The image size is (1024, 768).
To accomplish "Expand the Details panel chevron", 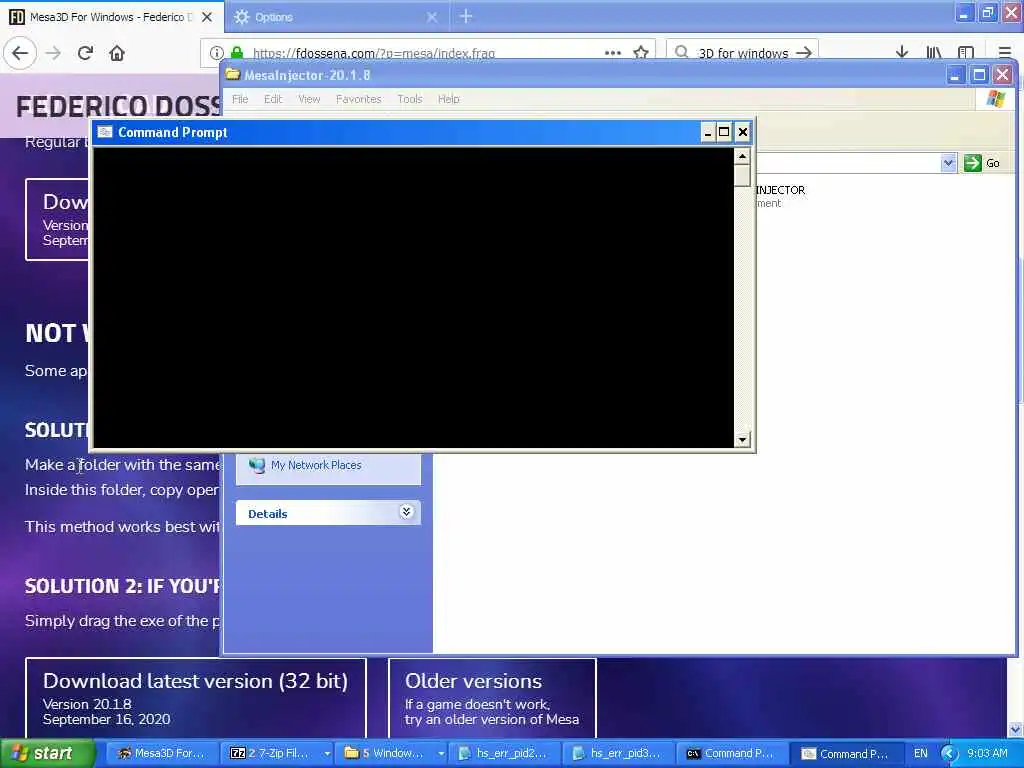I will pos(406,512).
